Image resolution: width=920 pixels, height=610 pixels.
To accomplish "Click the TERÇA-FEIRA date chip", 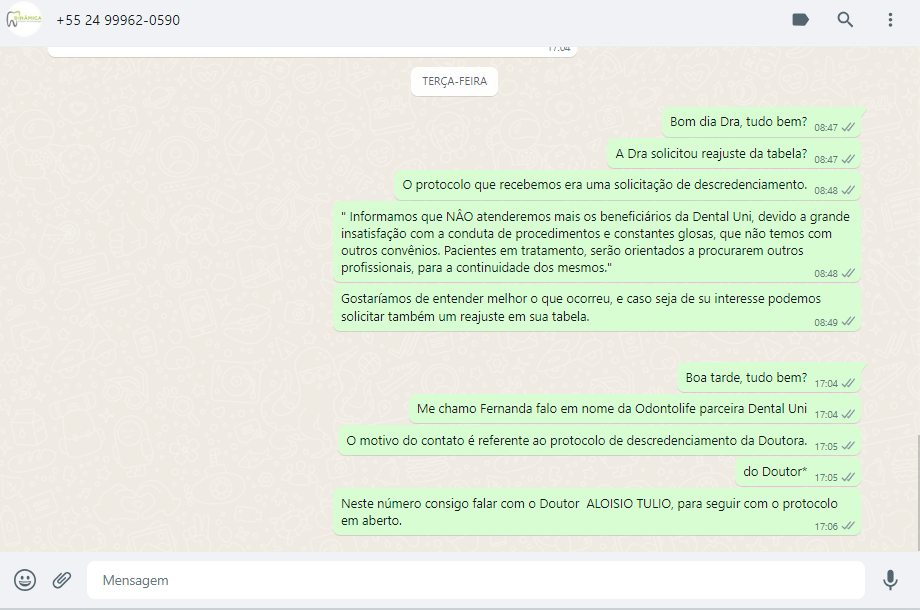I will (455, 81).
